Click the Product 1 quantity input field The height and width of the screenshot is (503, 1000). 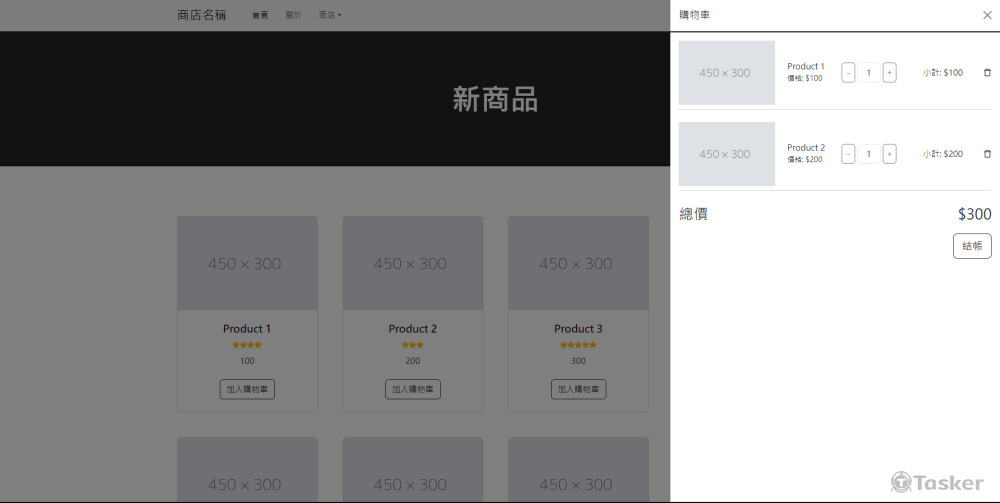(x=868, y=72)
